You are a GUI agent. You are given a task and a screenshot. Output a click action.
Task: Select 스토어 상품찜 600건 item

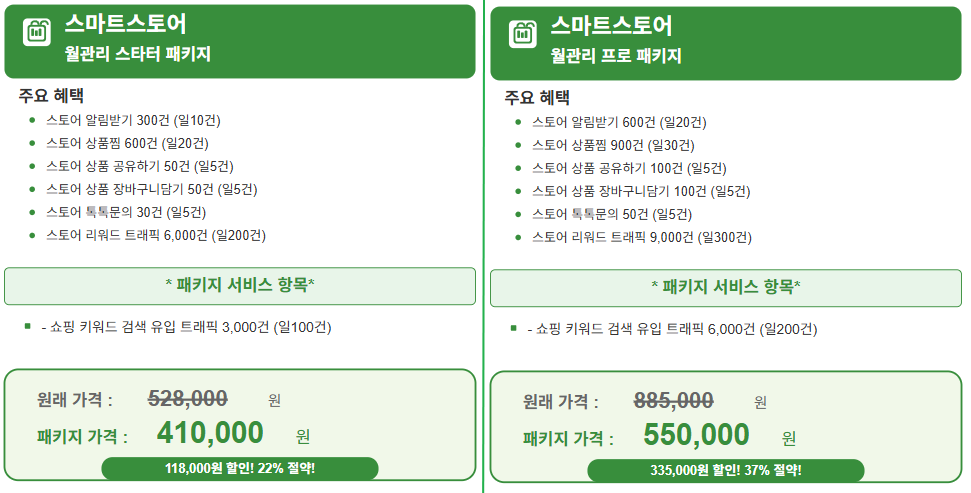point(127,143)
